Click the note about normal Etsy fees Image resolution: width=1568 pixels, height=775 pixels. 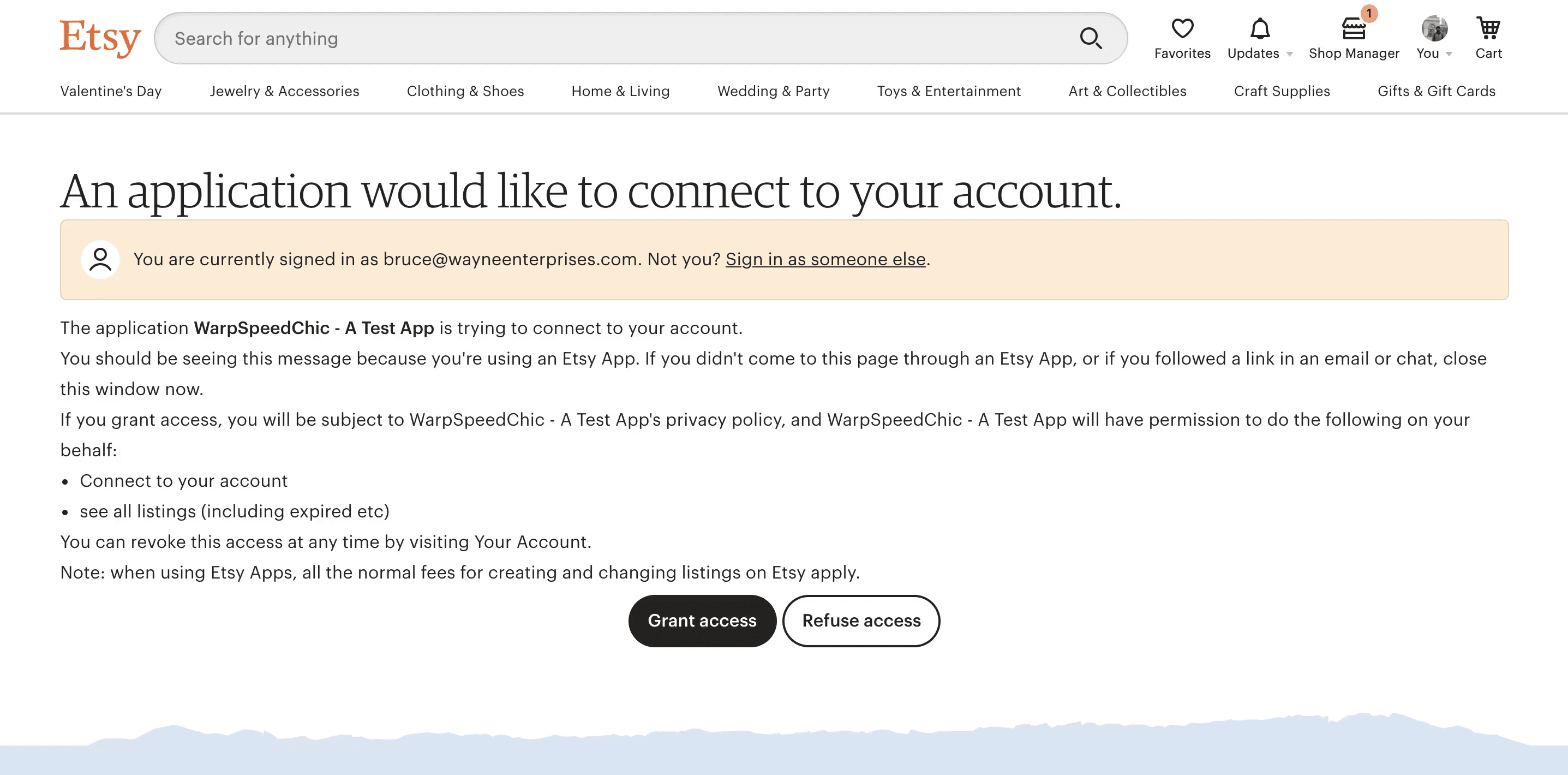point(459,573)
